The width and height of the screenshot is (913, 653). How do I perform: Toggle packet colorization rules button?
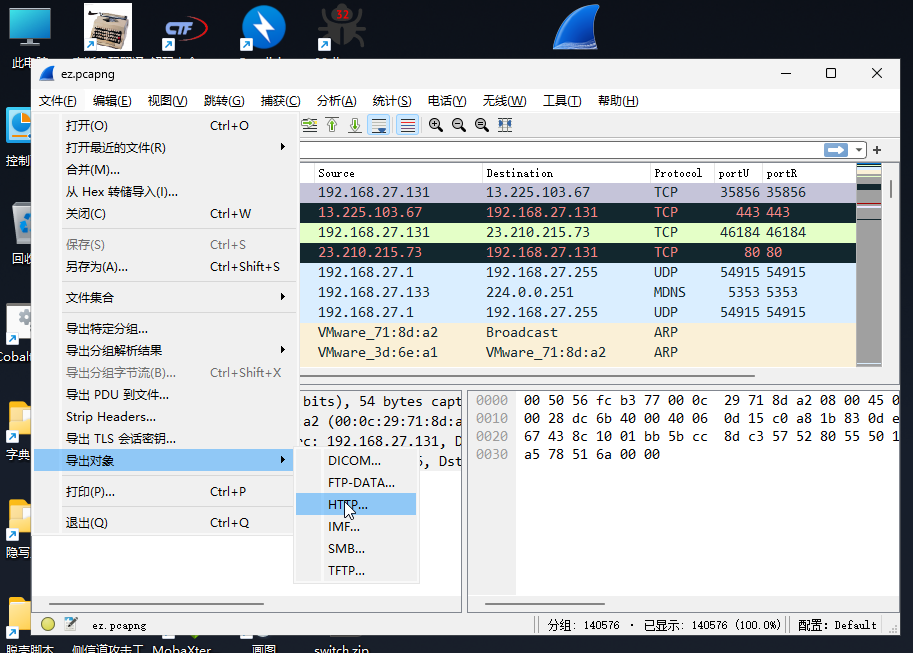(x=408, y=125)
